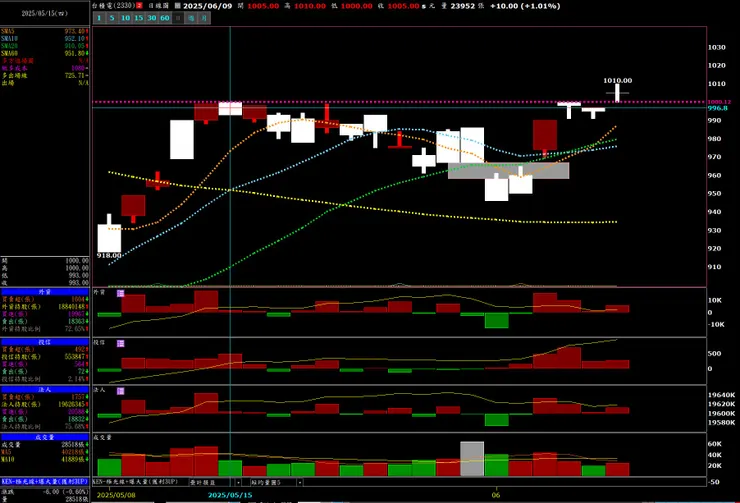The image size is (740, 503).
Task: Click the gray rectangle zone on the candlestick chart
Action: pyautogui.click(x=508, y=170)
